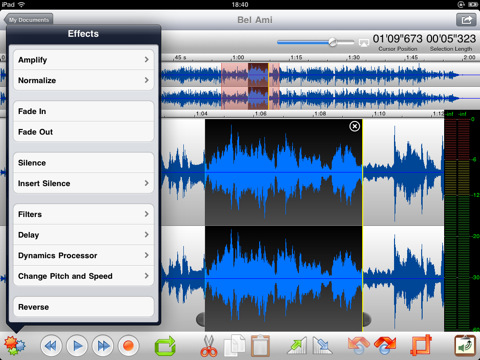The height and width of the screenshot is (360, 480).
Task: Expand the Delay chevron arrow
Action: point(146,235)
